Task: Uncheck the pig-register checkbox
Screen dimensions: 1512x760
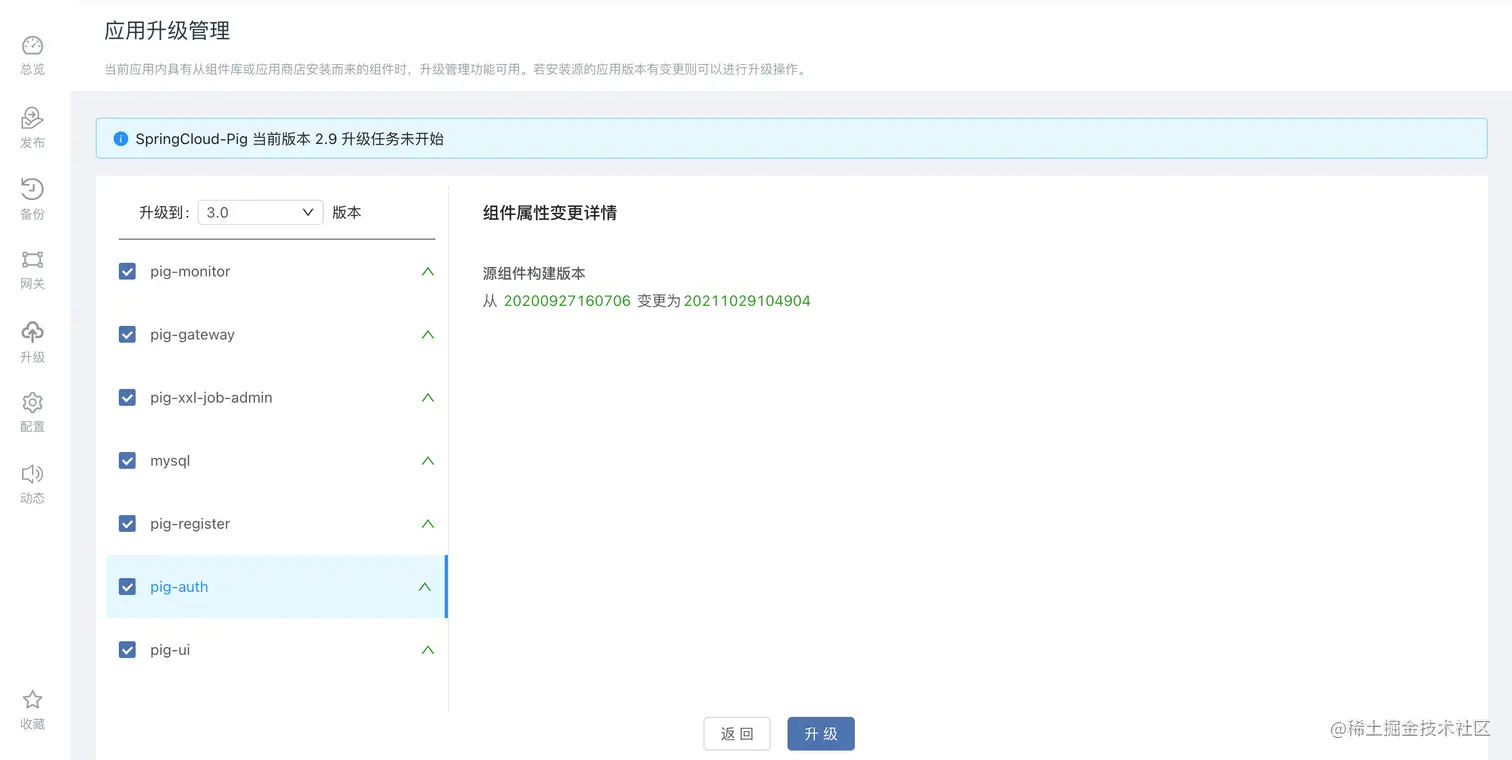Action: (127, 523)
